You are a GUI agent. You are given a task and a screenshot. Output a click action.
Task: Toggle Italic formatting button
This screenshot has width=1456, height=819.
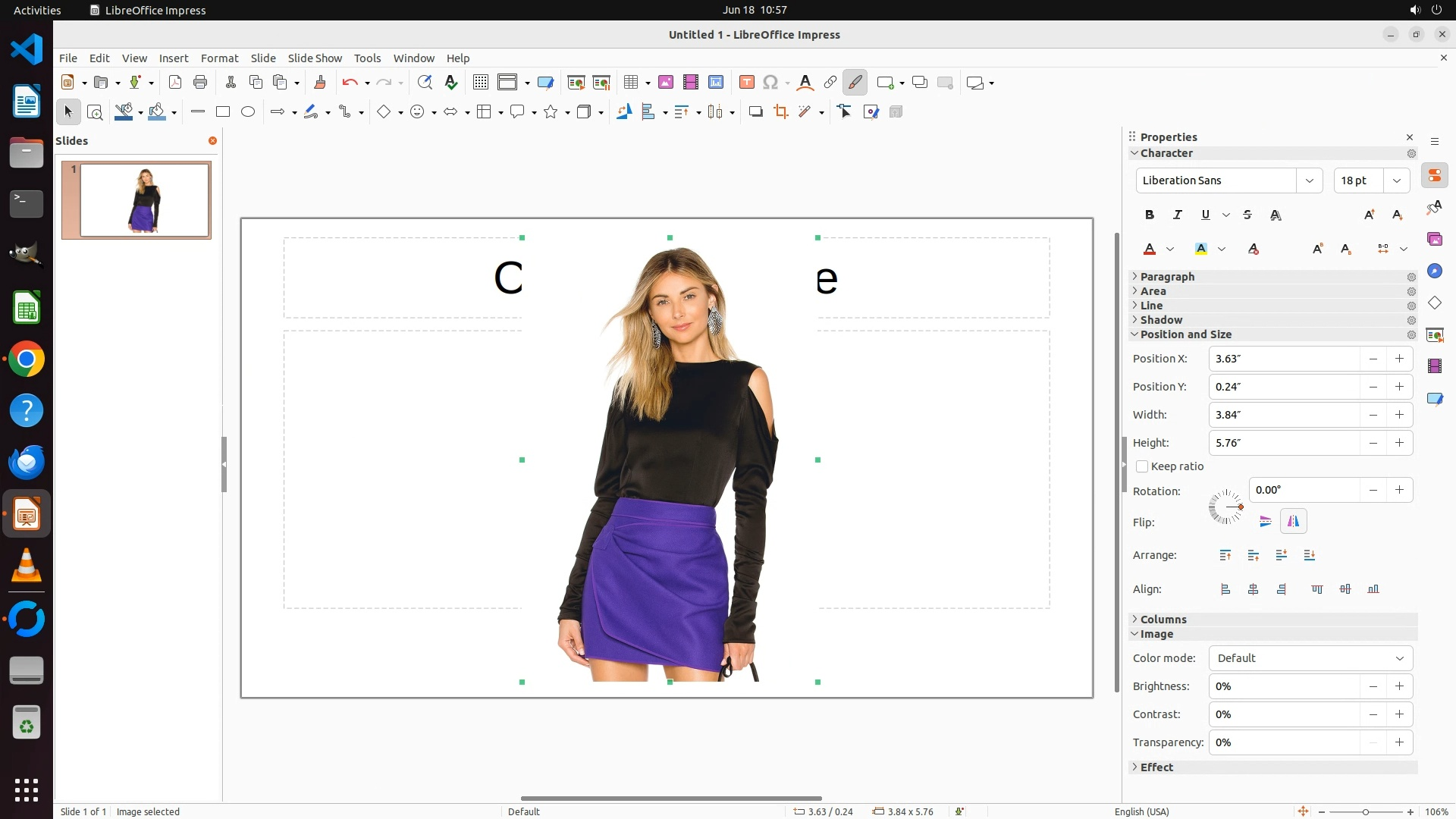(x=1178, y=215)
